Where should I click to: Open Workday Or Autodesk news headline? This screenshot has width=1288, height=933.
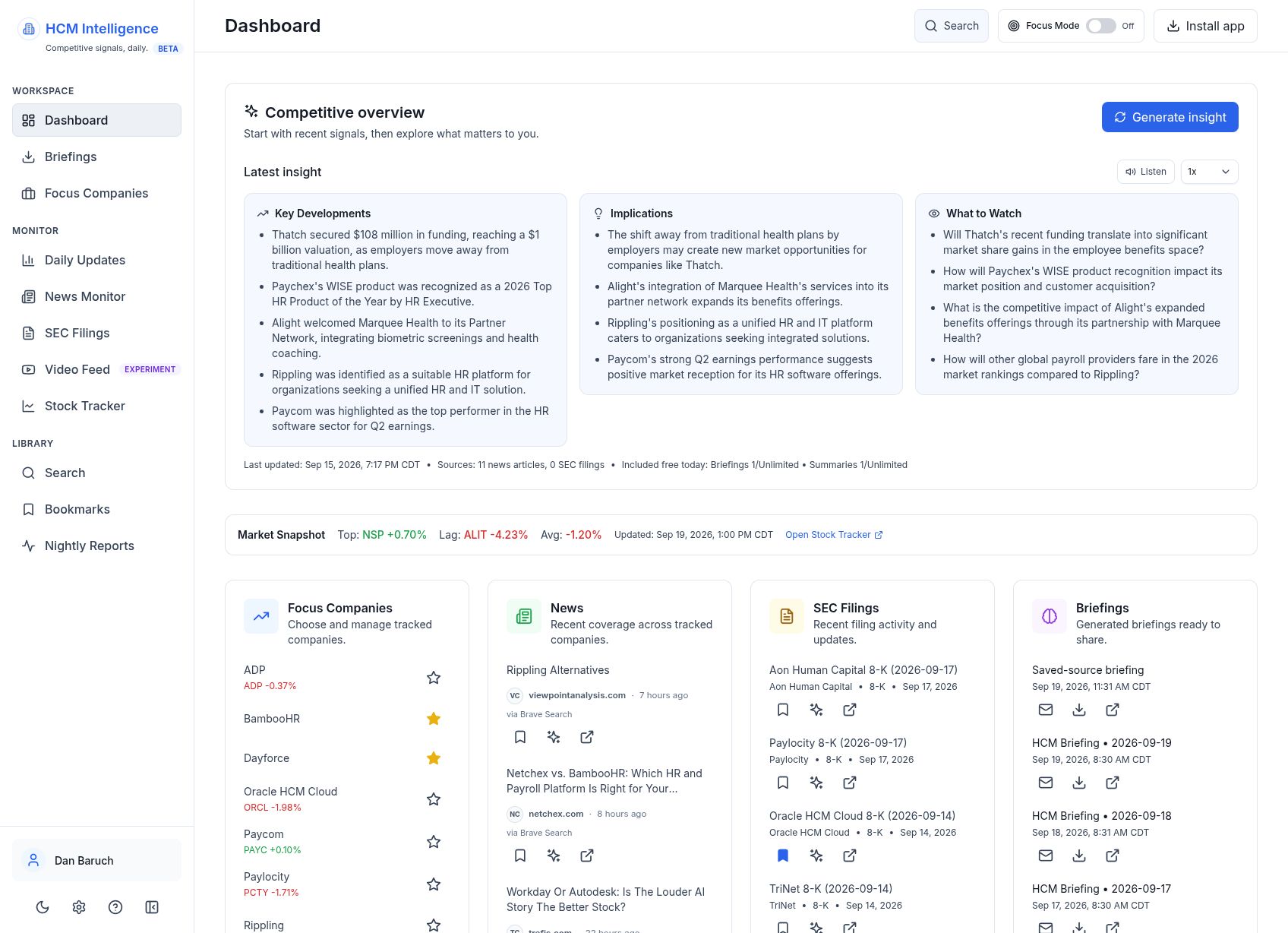(605, 900)
